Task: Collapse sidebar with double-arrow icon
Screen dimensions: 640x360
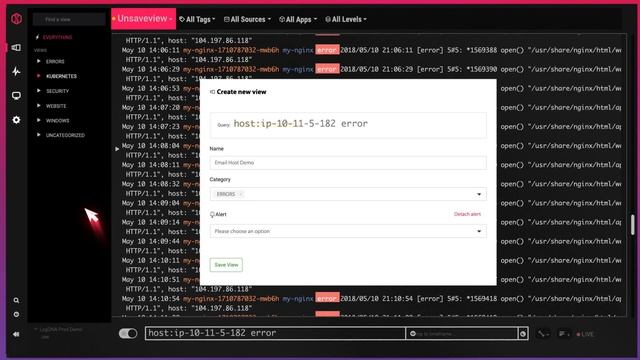Action: (x=16, y=334)
